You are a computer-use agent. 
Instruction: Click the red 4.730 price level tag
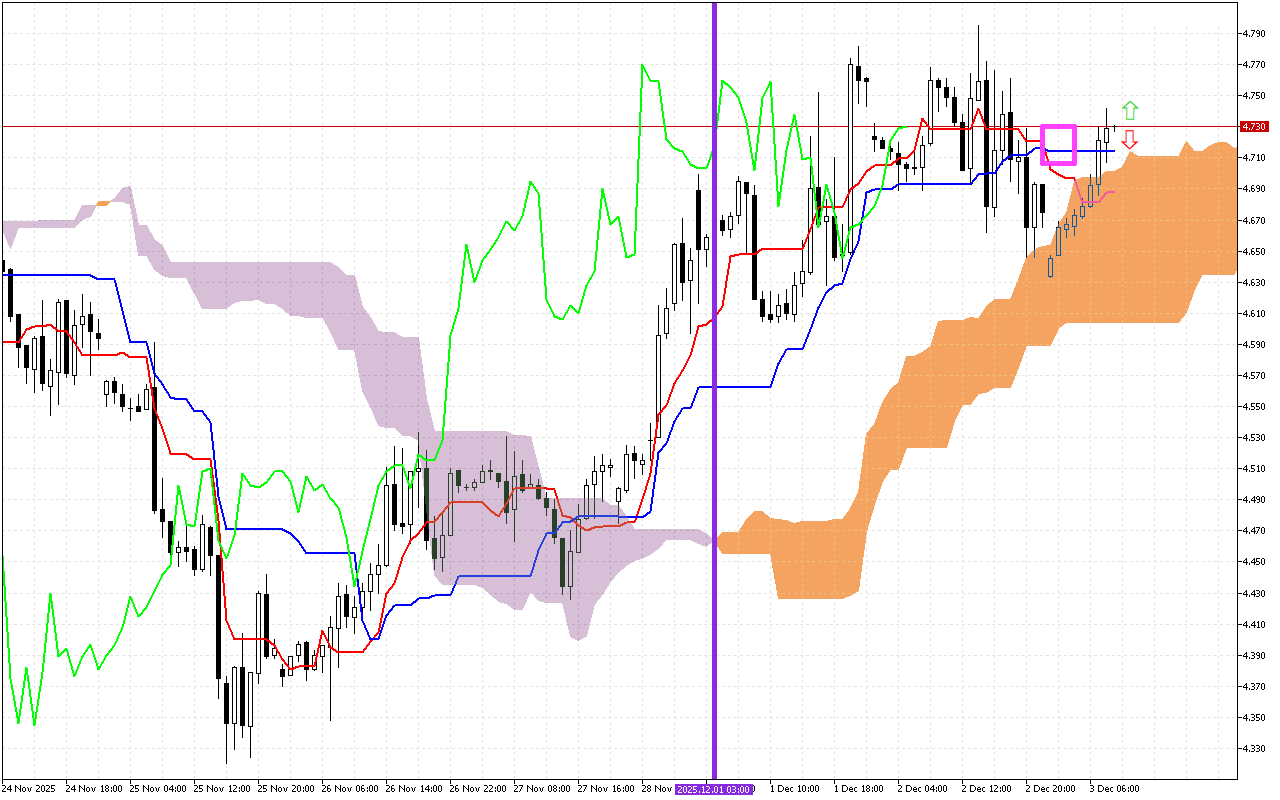click(1253, 127)
